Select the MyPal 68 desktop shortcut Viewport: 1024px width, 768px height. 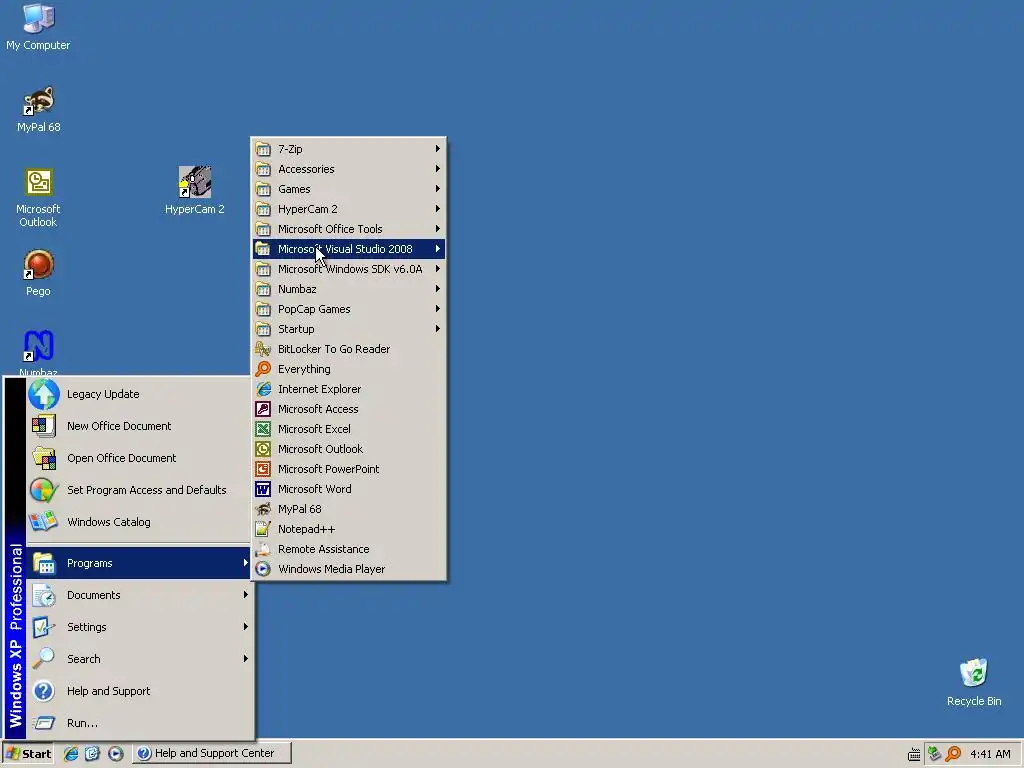tap(38, 109)
